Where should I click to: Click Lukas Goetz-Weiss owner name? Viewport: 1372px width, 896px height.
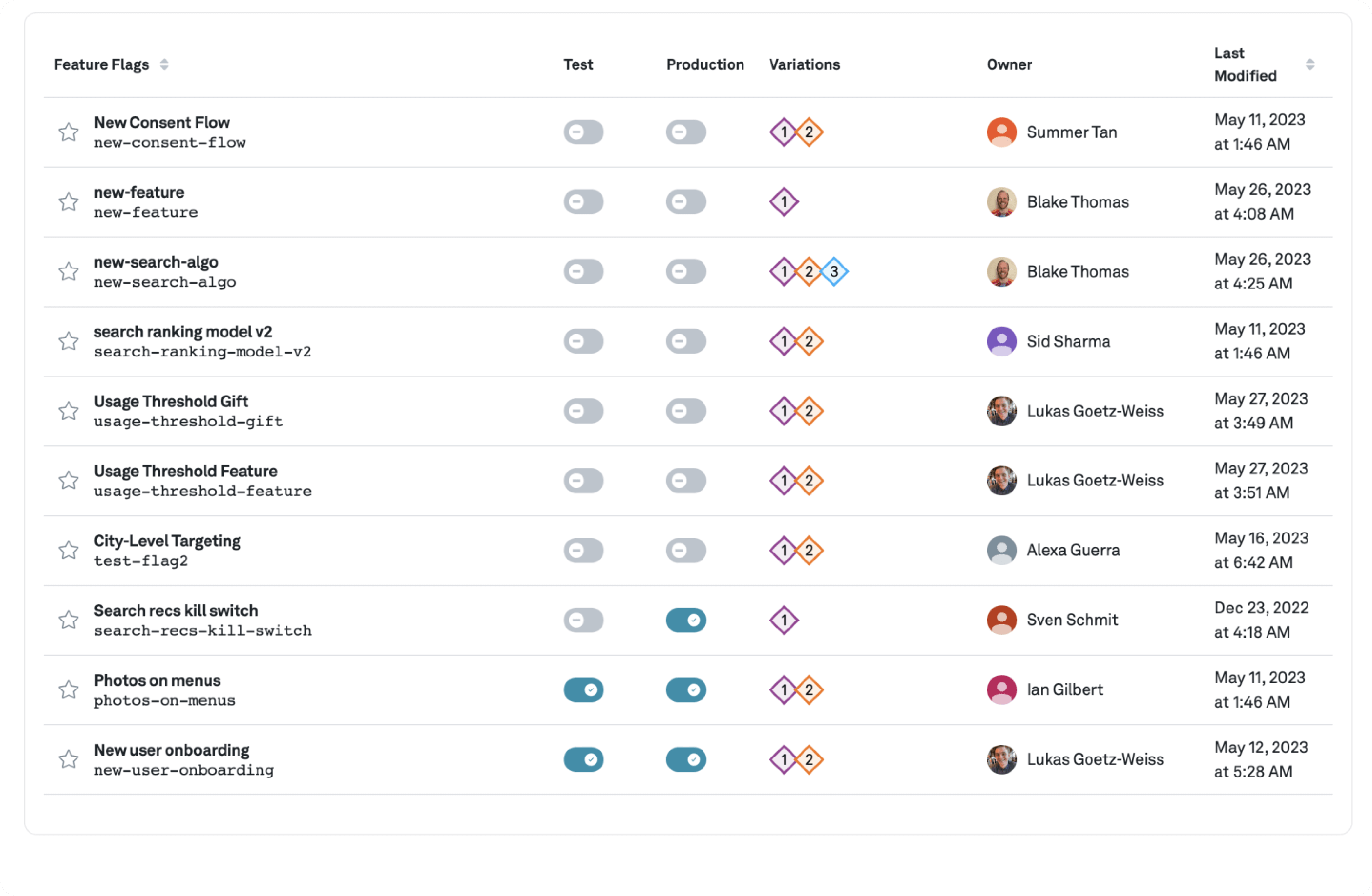point(1095,411)
